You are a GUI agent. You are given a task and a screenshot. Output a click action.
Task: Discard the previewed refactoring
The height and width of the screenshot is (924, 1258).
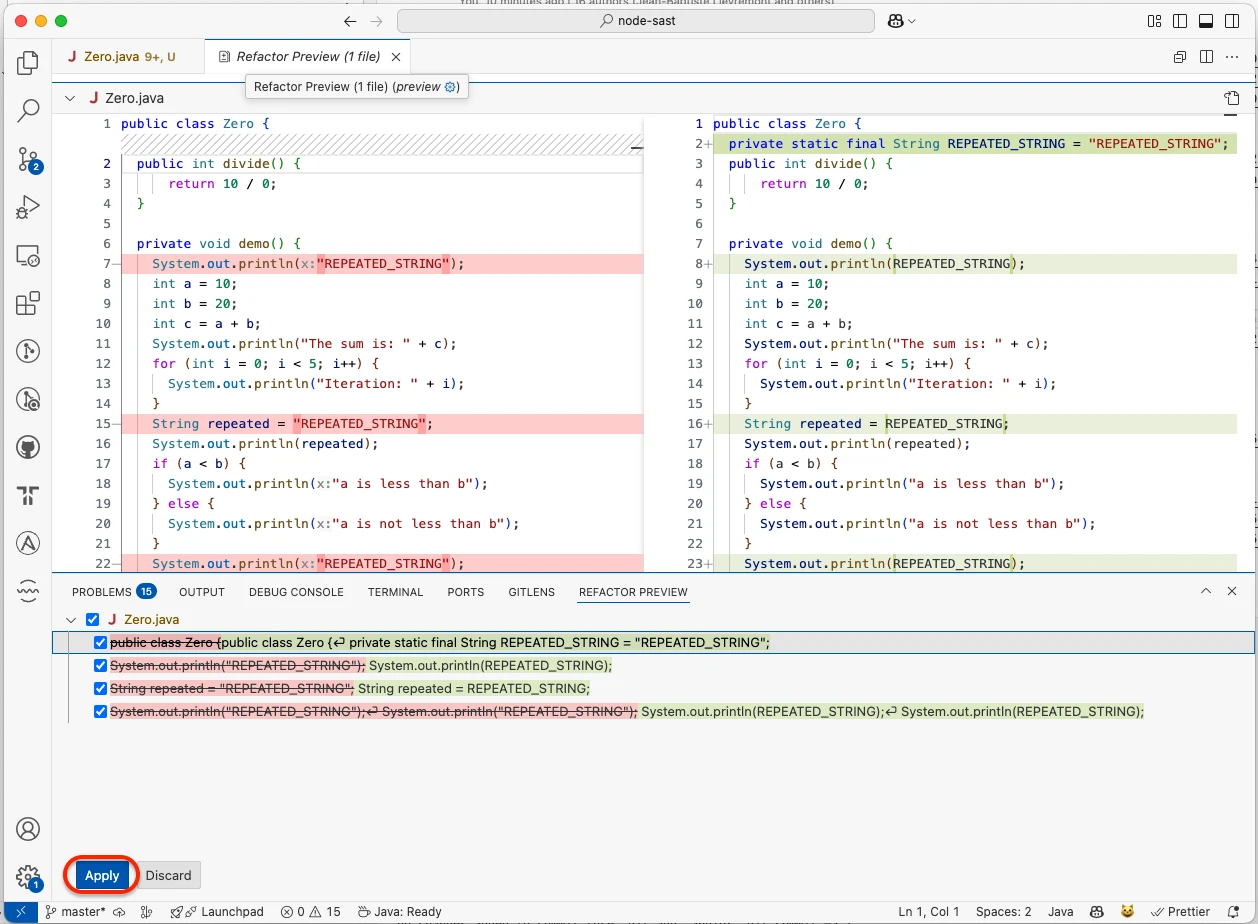coord(167,875)
